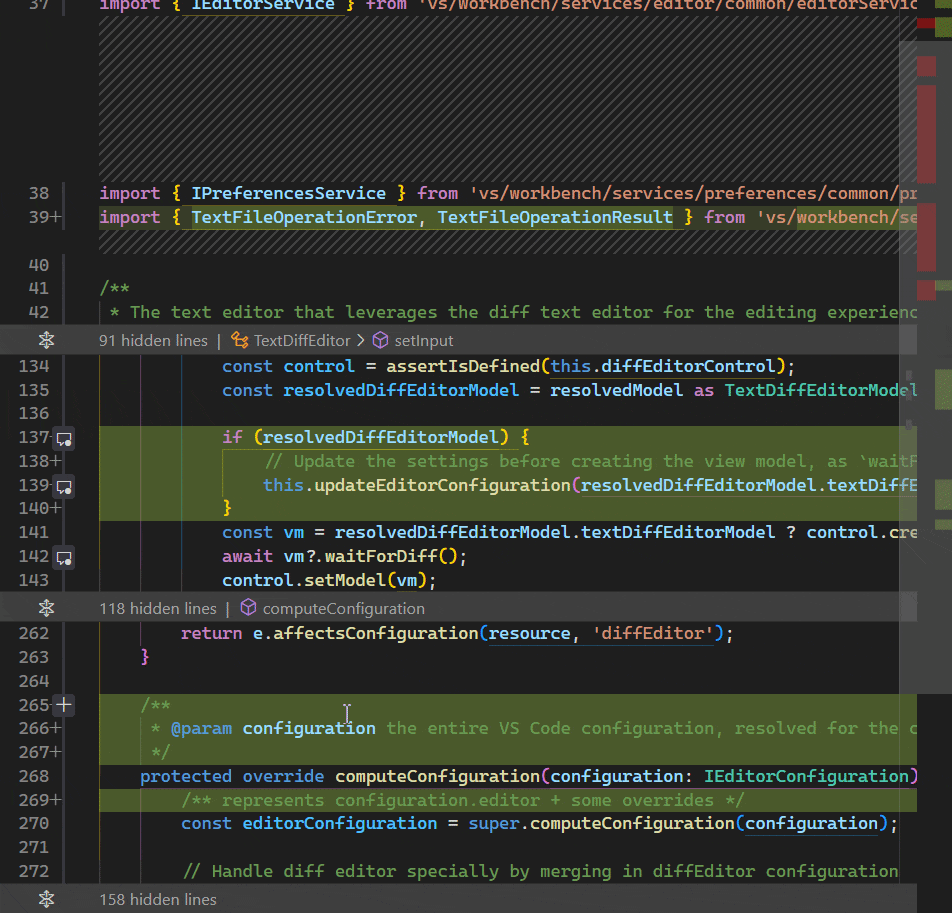Select computeConfiguration in the breadcrumb bar
Screen dimensions: 952x913
pos(345,607)
